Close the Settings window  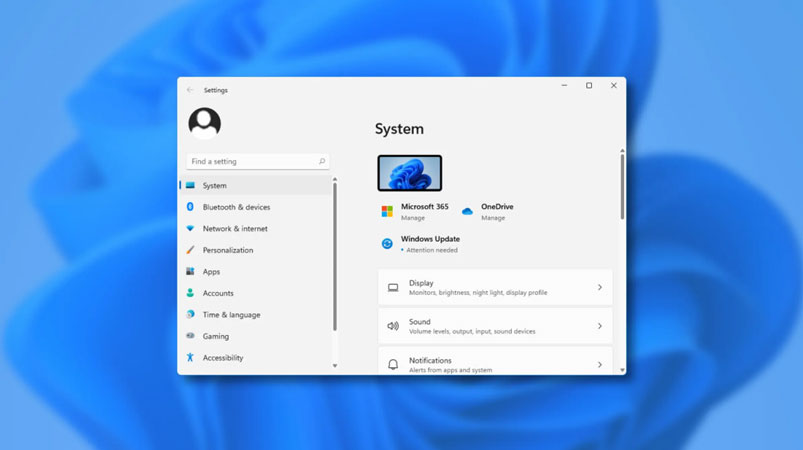coord(614,85)
